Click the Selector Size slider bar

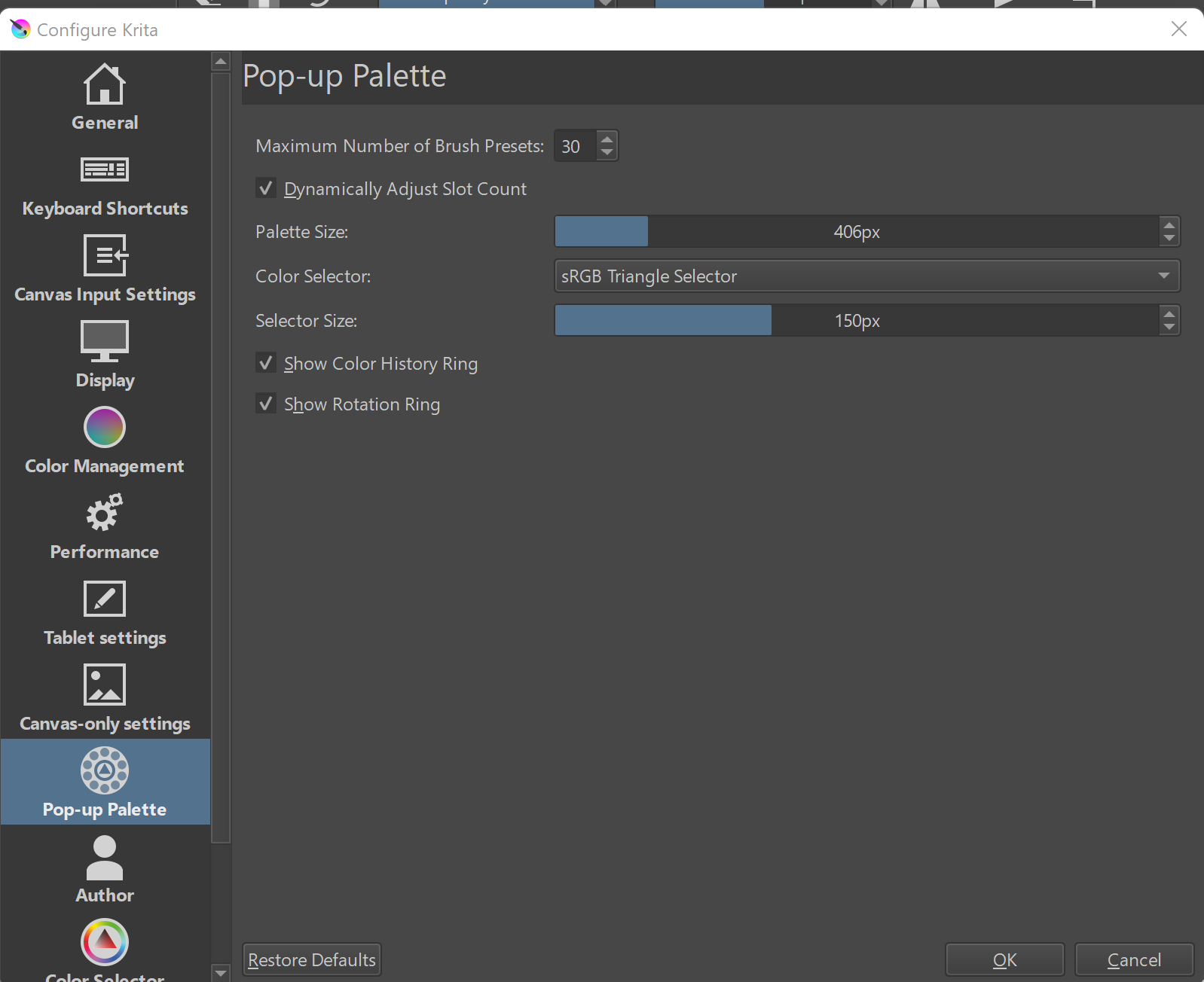[x=856, y=321]
